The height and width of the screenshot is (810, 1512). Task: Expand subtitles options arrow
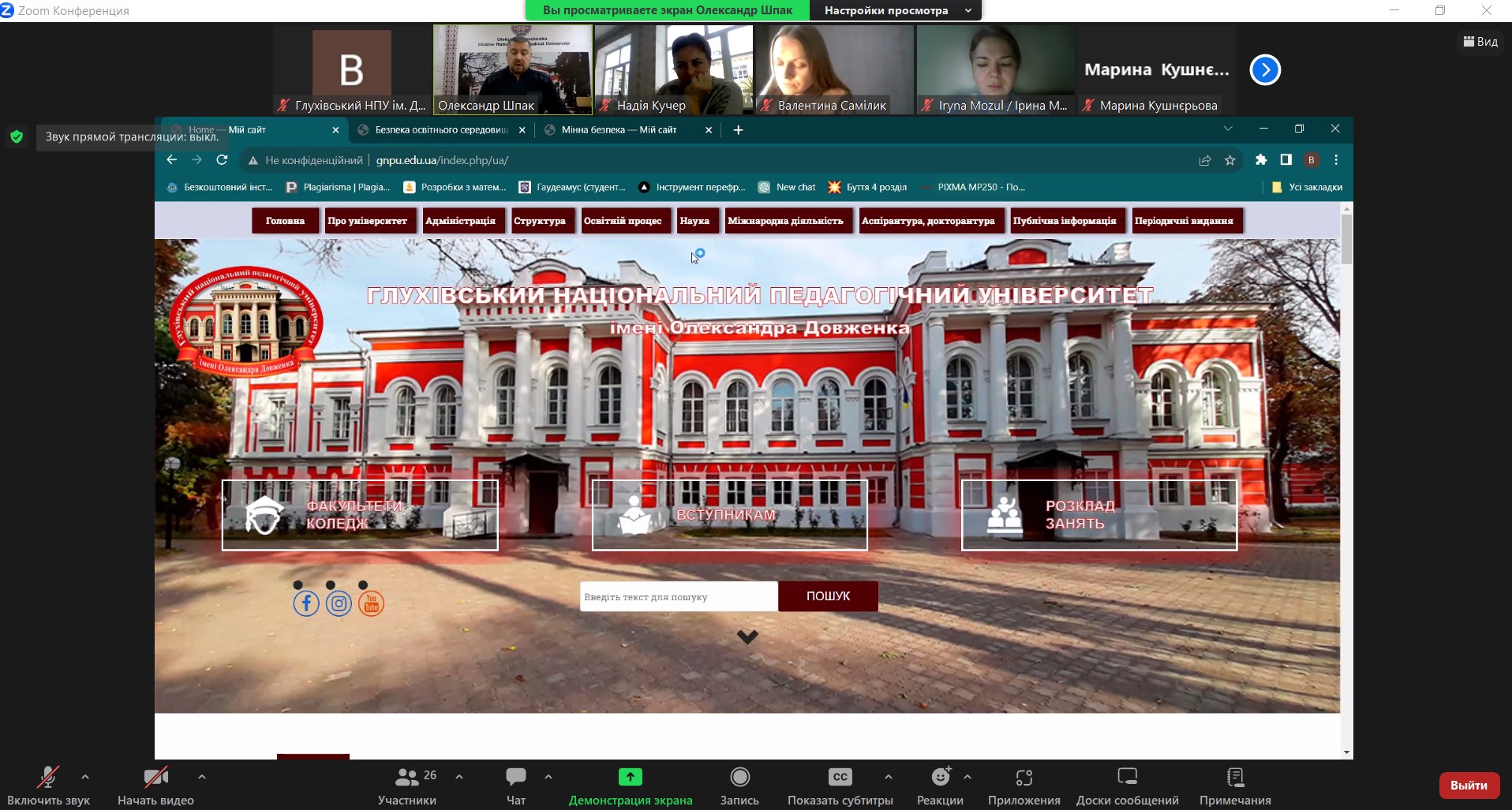coord(889,777)
